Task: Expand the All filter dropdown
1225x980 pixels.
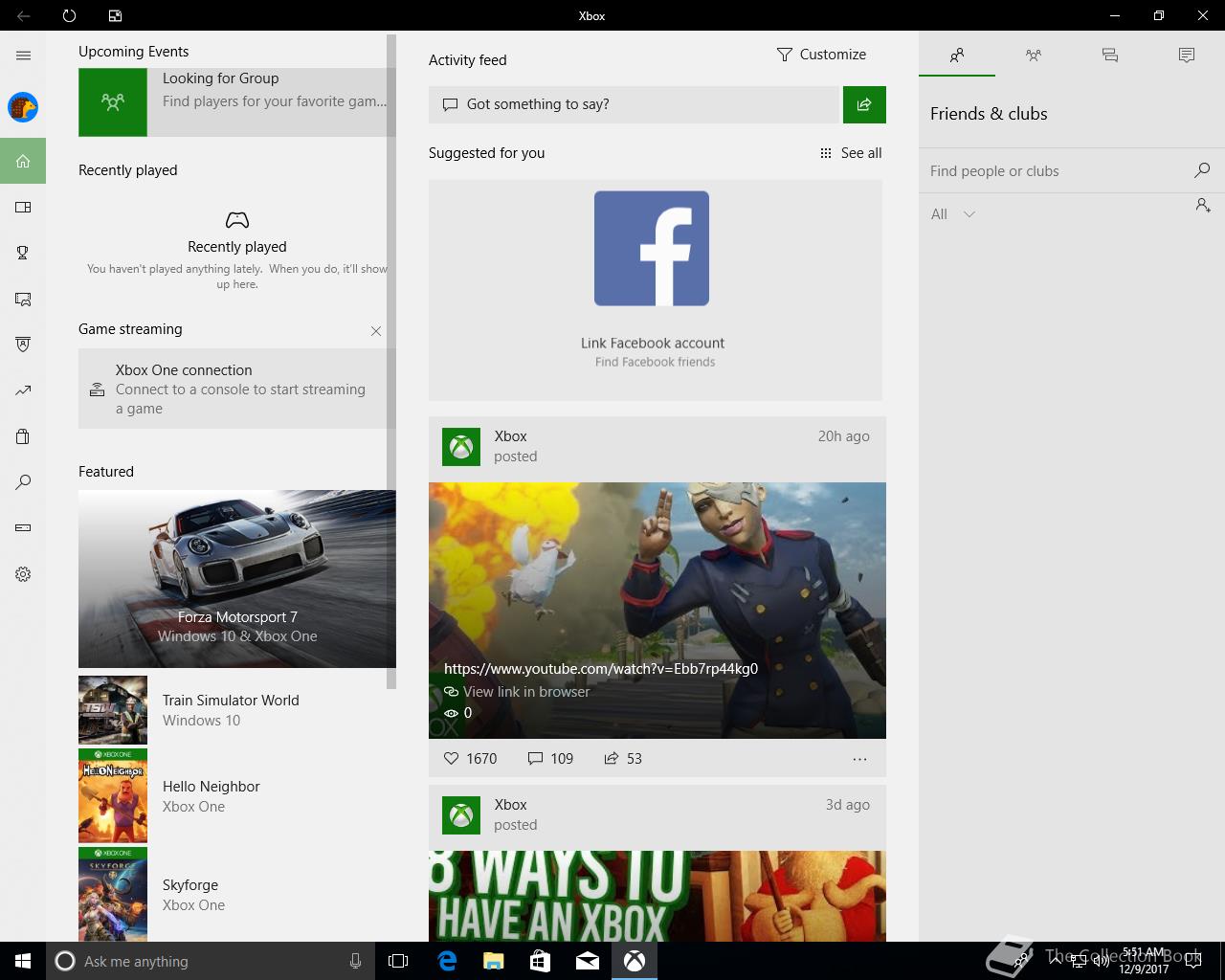Action: click(x=953, y=214)
